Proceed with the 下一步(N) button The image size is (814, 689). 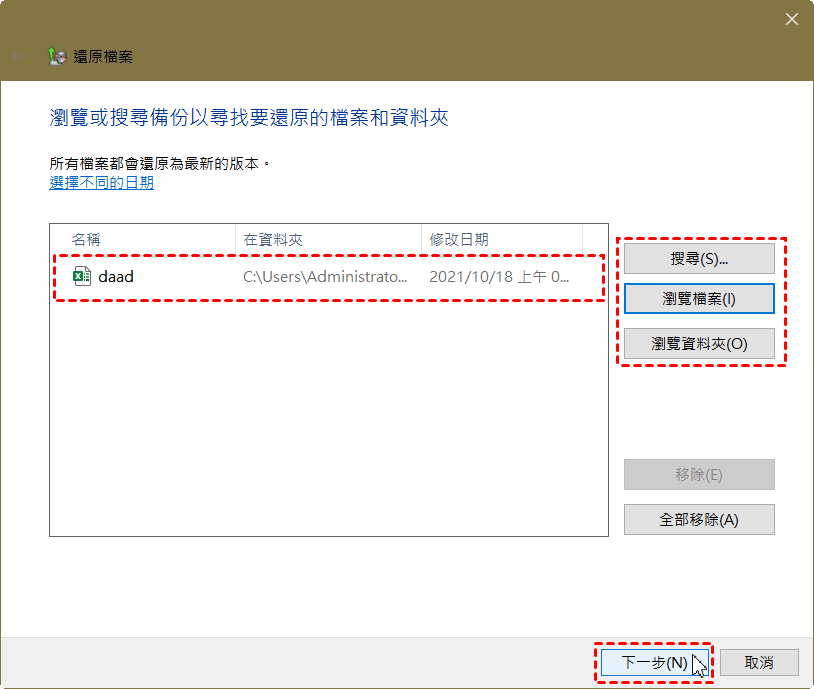(x=654, y=662)
